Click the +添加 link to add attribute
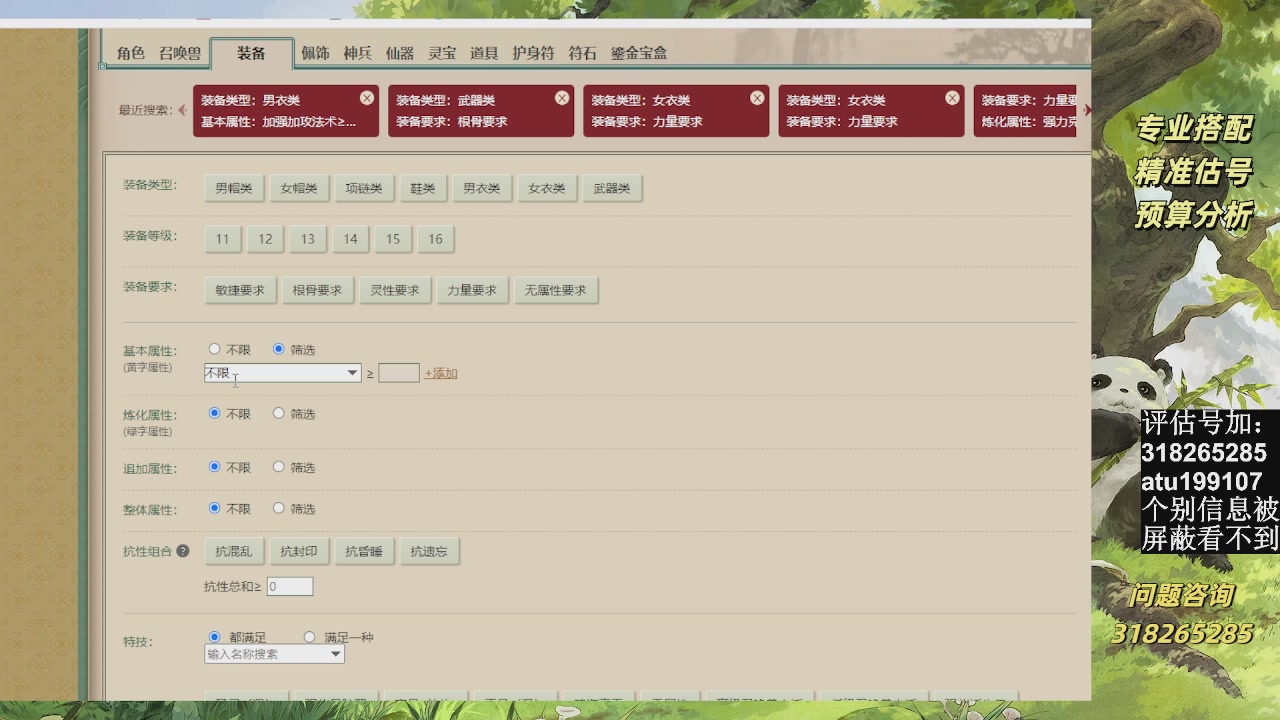This screenshot has height=720, width=1280. point(441,372)
